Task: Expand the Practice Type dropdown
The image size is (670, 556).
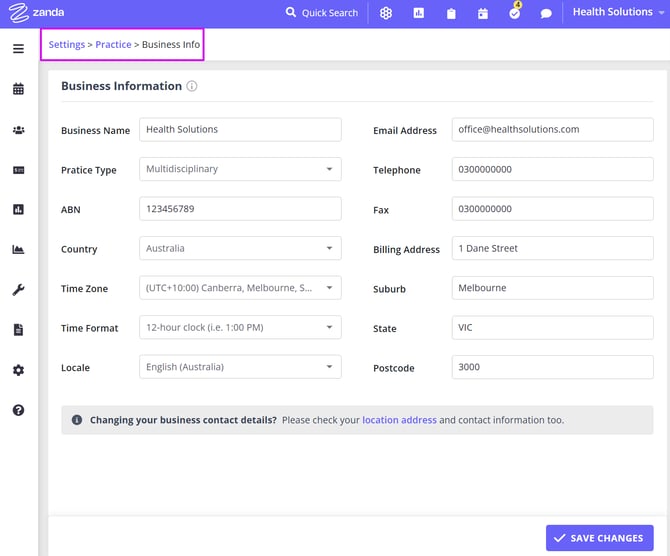Action: coord(240,169)
